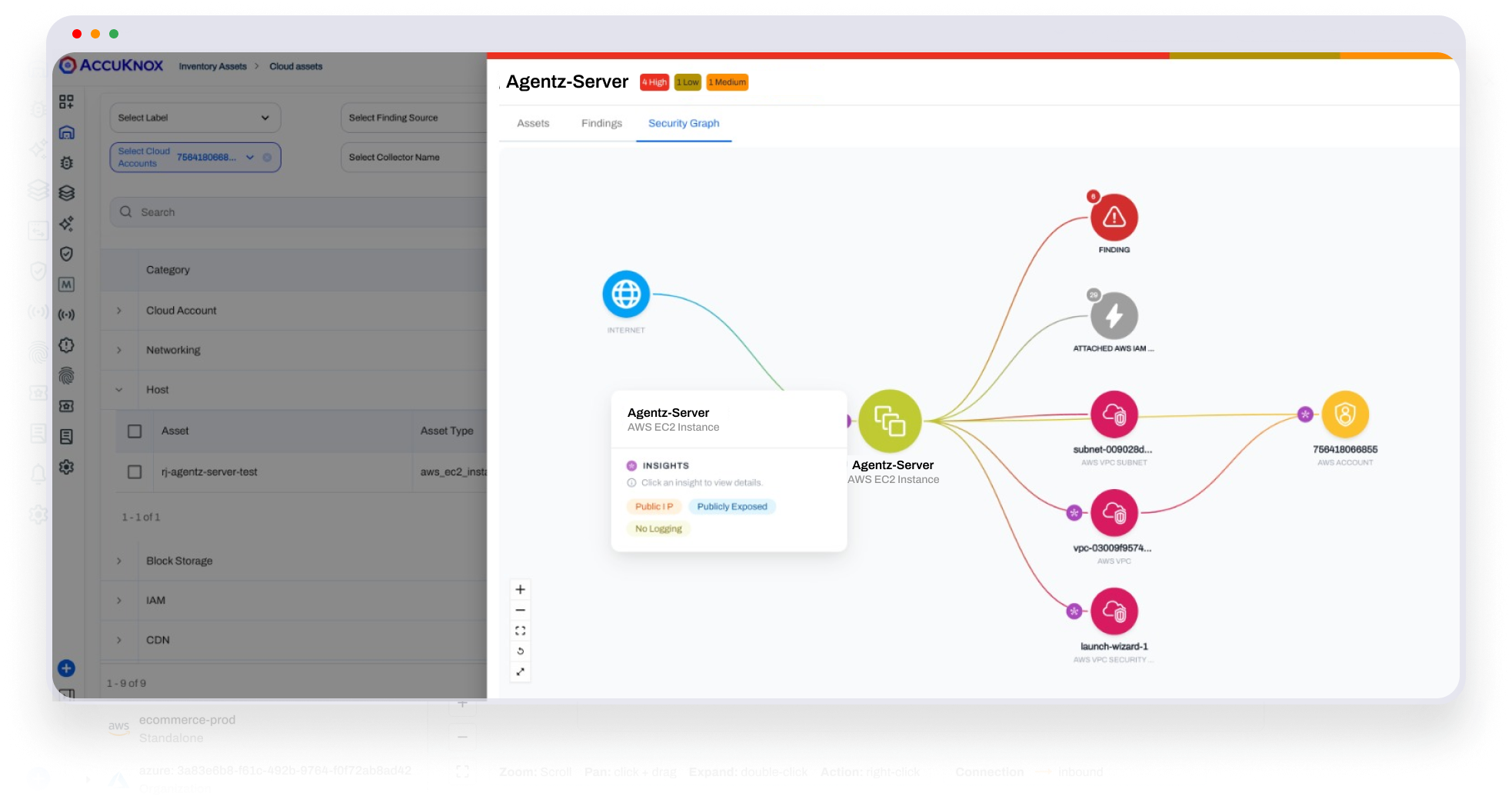The width and height of the screenshot is (1512, 806).
Task: Open the sparkle AI icon in sidebar
Action: [67, 224]
